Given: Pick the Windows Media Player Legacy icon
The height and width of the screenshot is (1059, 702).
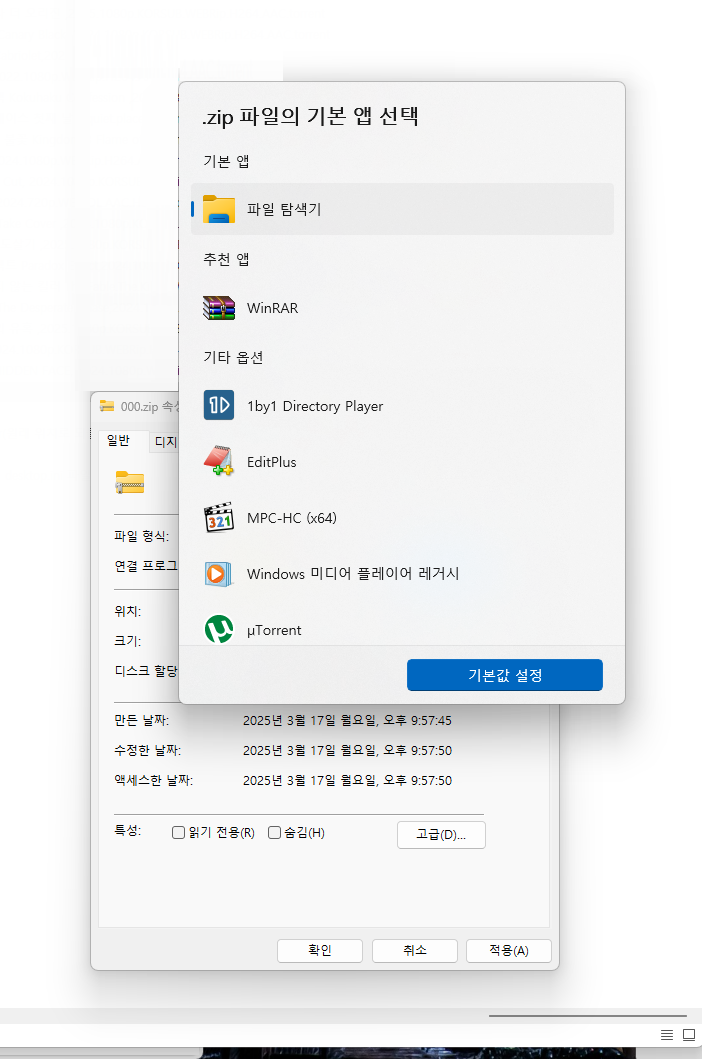Looking at the screenshot, I should click(x=219, y=573).
